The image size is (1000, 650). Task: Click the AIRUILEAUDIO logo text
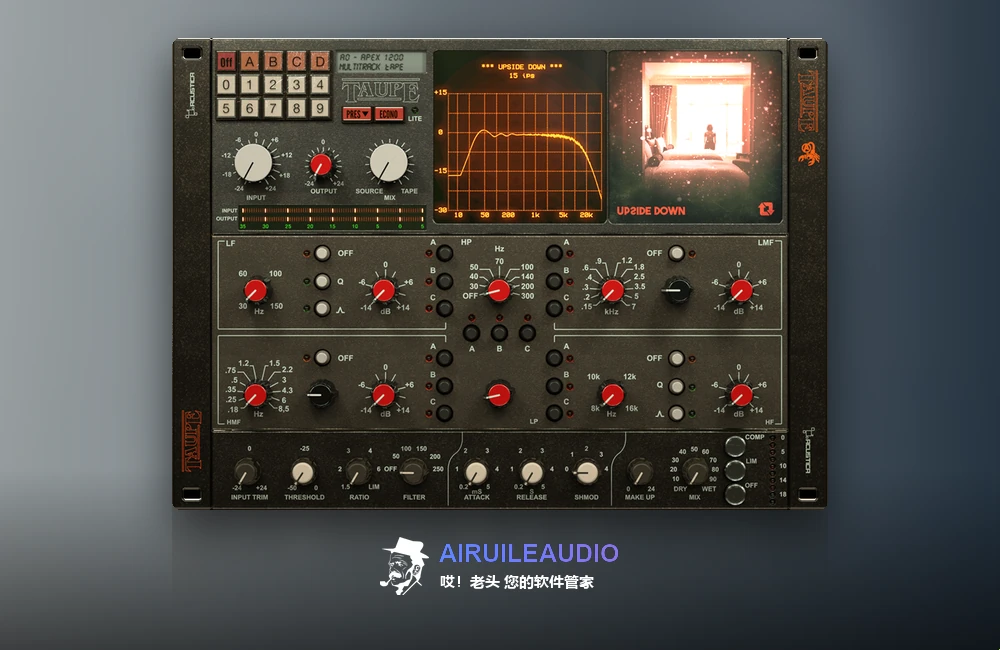click(x=529, y=553)
